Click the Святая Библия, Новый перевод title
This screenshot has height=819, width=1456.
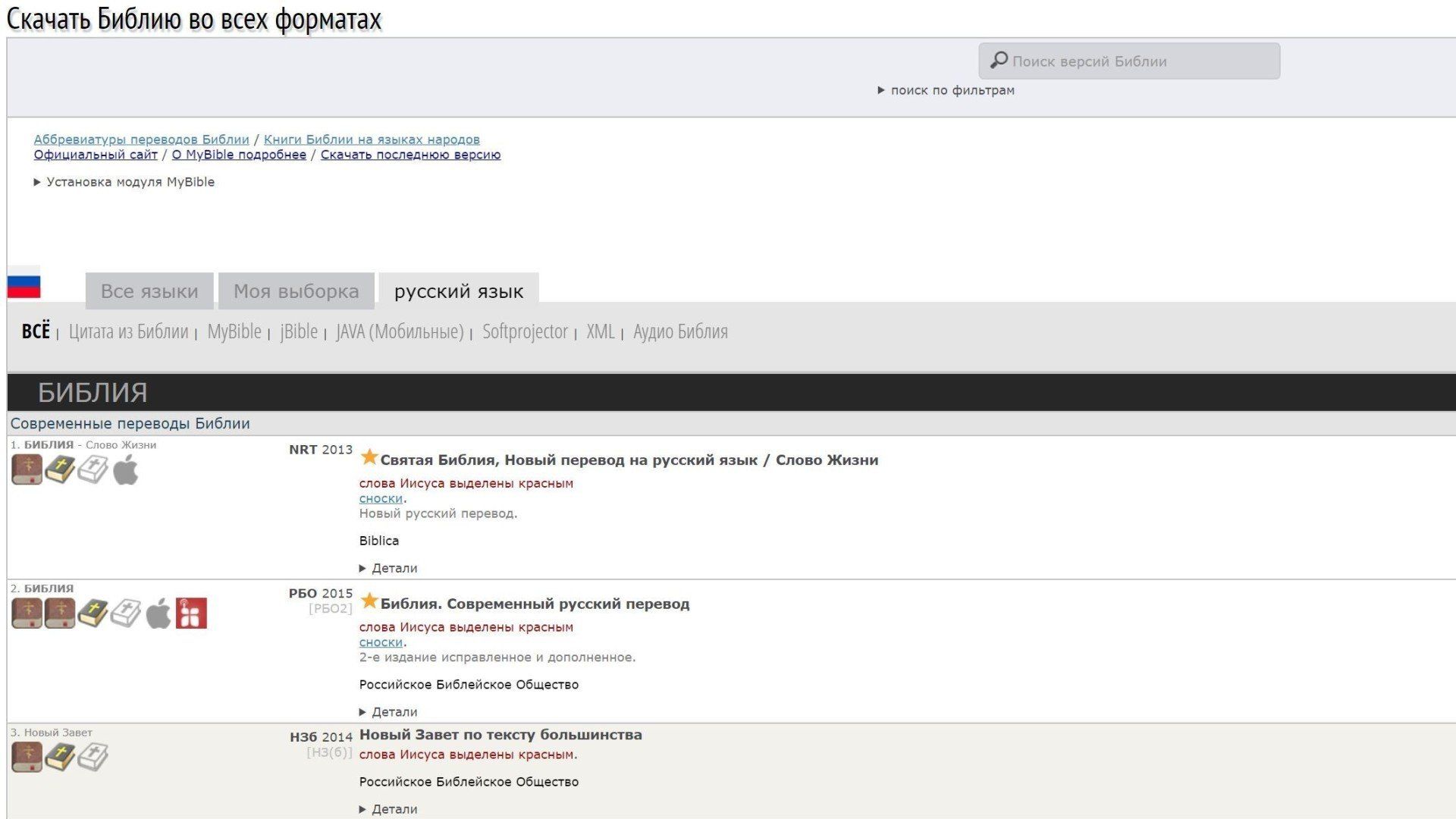pyautogui.click(x=629, y=460)
